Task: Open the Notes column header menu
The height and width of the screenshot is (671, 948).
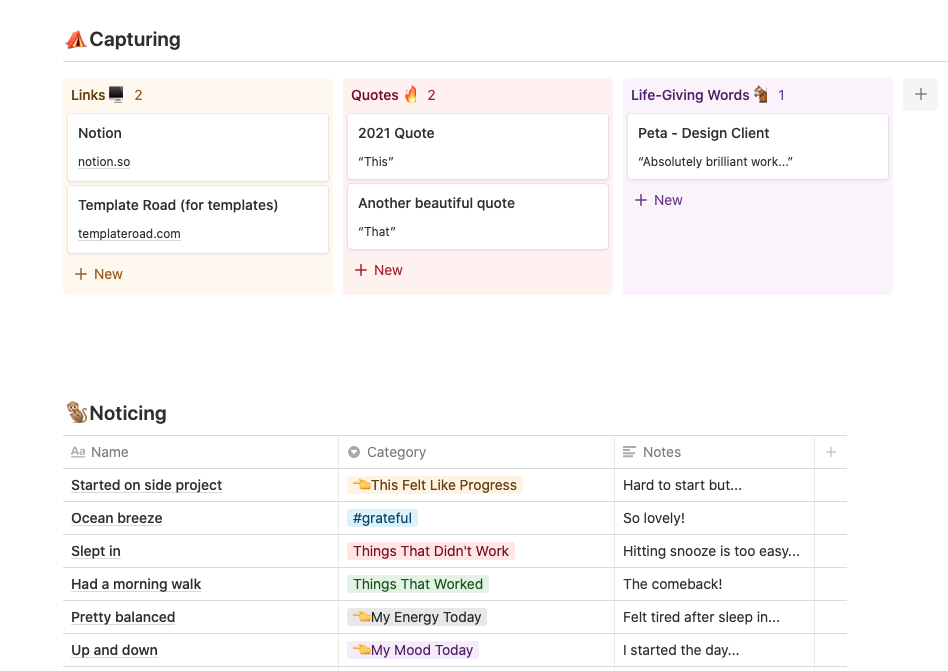Action: [662, 452]
